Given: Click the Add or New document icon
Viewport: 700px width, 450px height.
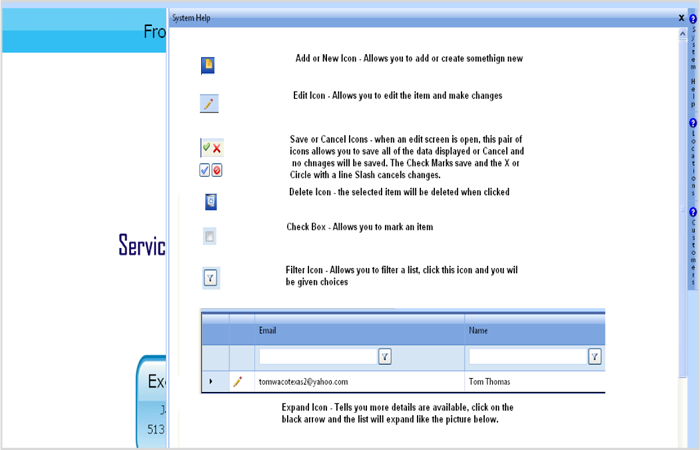Looking at the screenshot, I should (x=208, y=65).
